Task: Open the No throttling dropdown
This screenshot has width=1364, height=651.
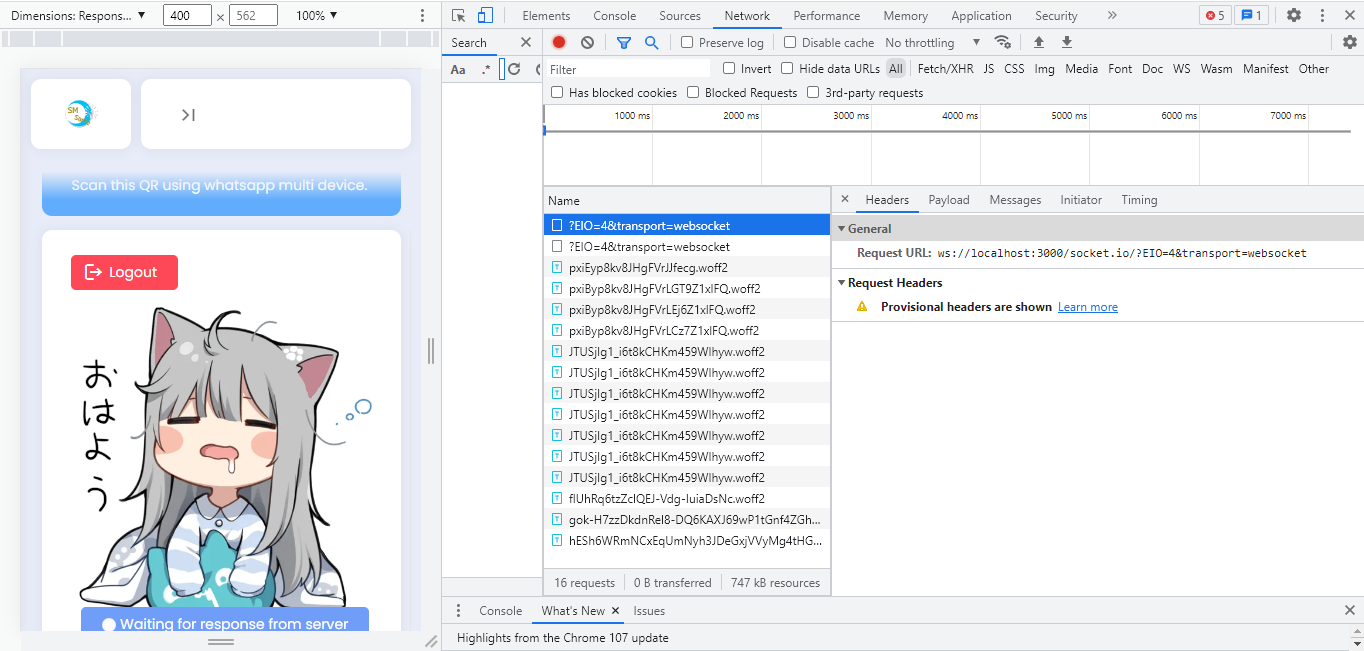Action: click(932, 43)
